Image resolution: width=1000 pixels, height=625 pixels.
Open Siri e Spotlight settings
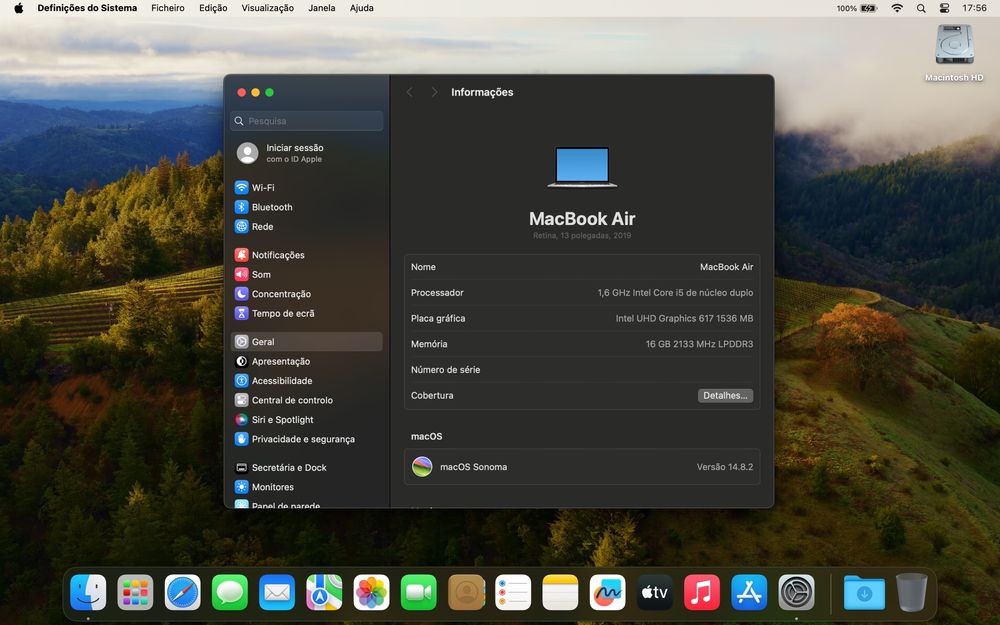(307, 420)
